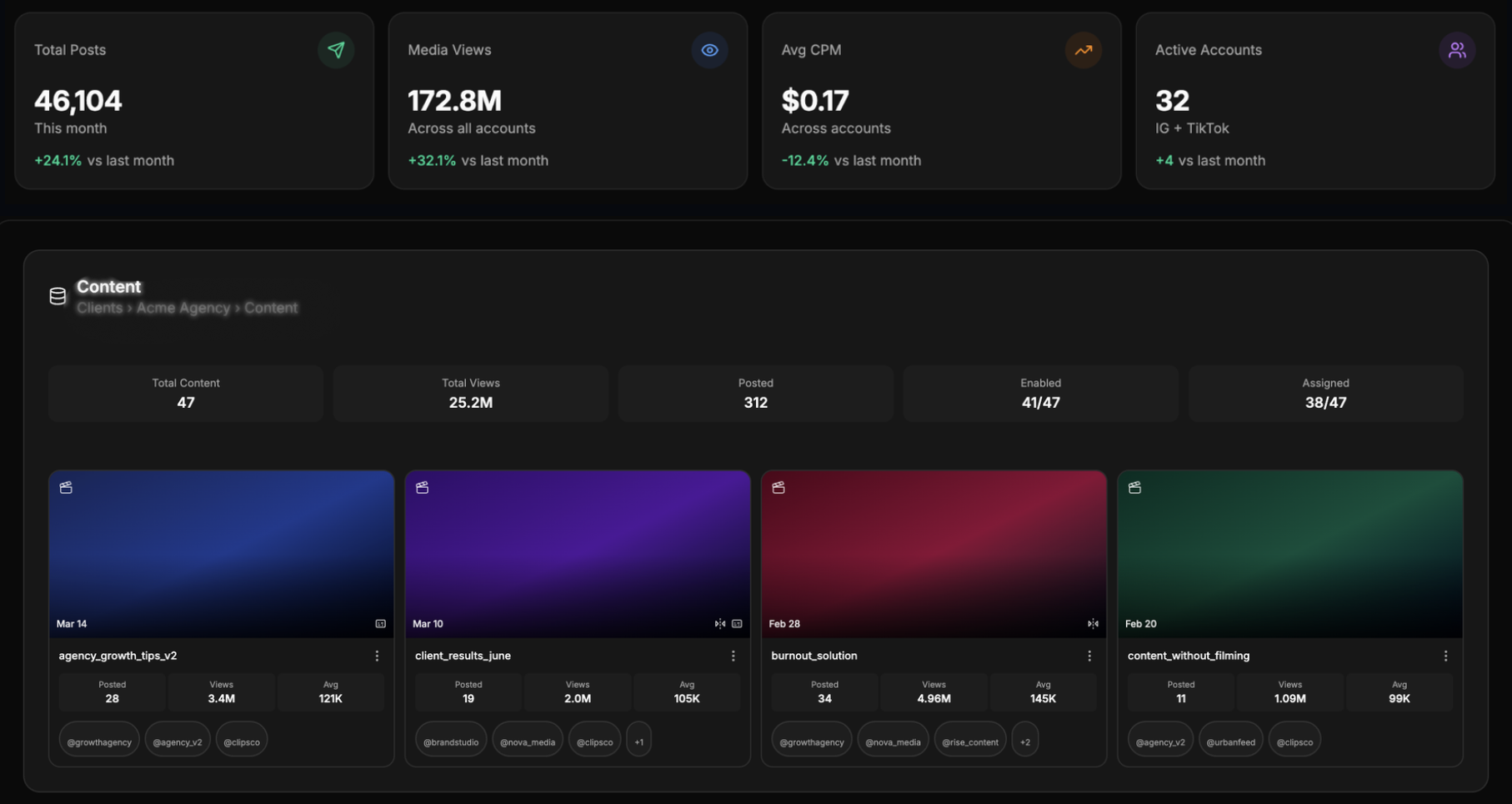This screenshot has width=1512, height=804.
Task: Click the Enabled 41/47 stat tile
Action: point(1041,394)
